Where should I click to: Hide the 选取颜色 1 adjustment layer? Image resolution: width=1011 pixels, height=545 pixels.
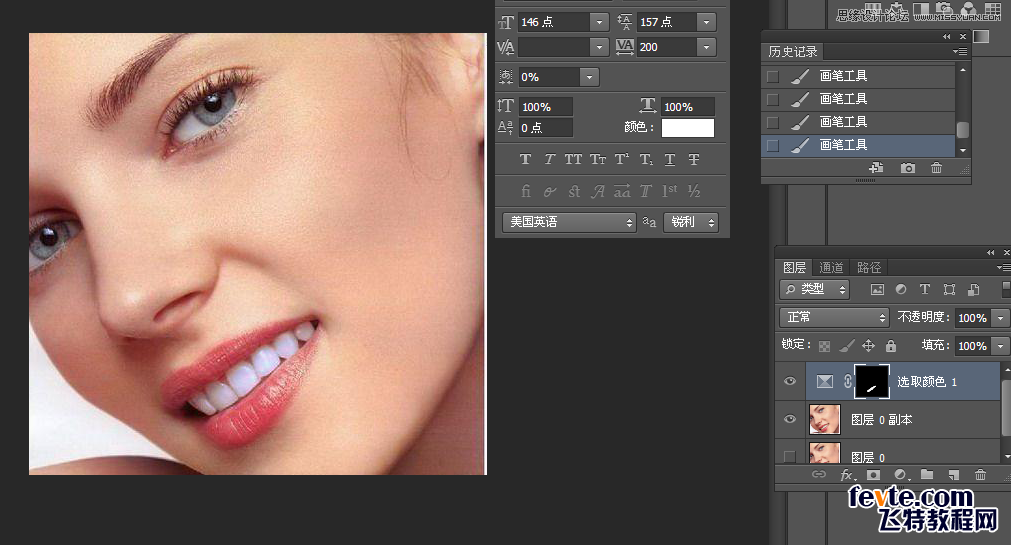pos(790,381)
